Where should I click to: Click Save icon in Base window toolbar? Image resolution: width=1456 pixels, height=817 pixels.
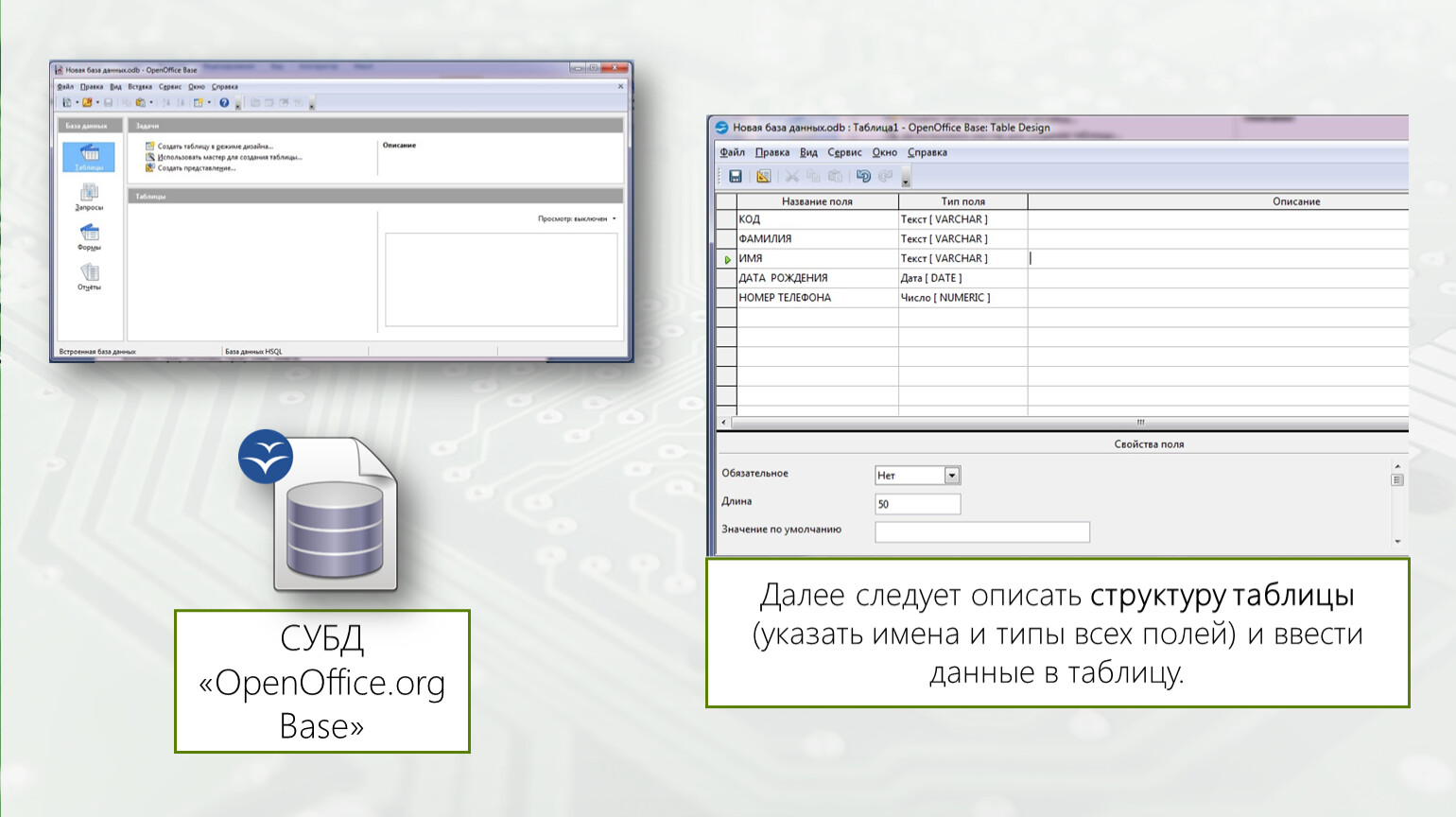(108, 102)
